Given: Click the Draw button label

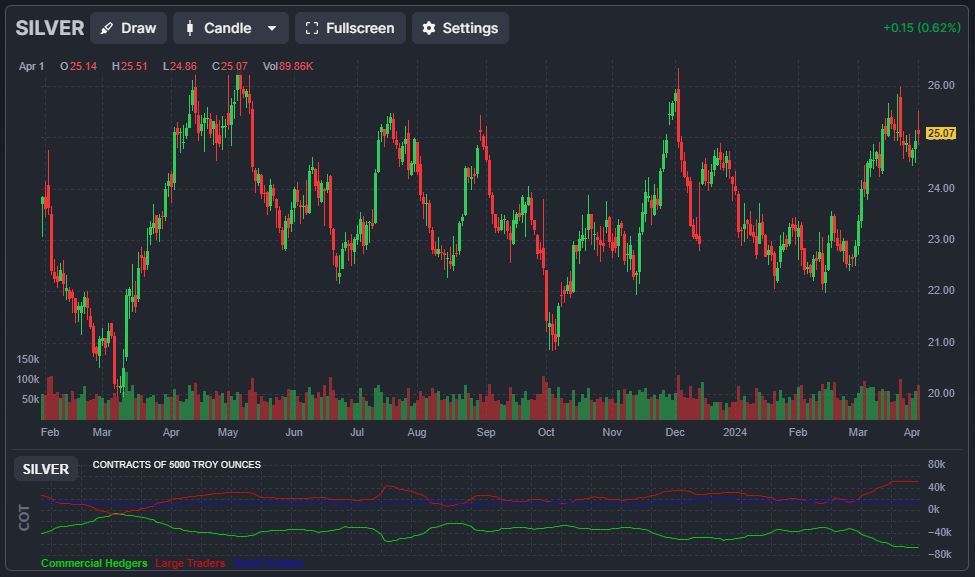Looking at the screenshot, I should [x=138, y=28].
